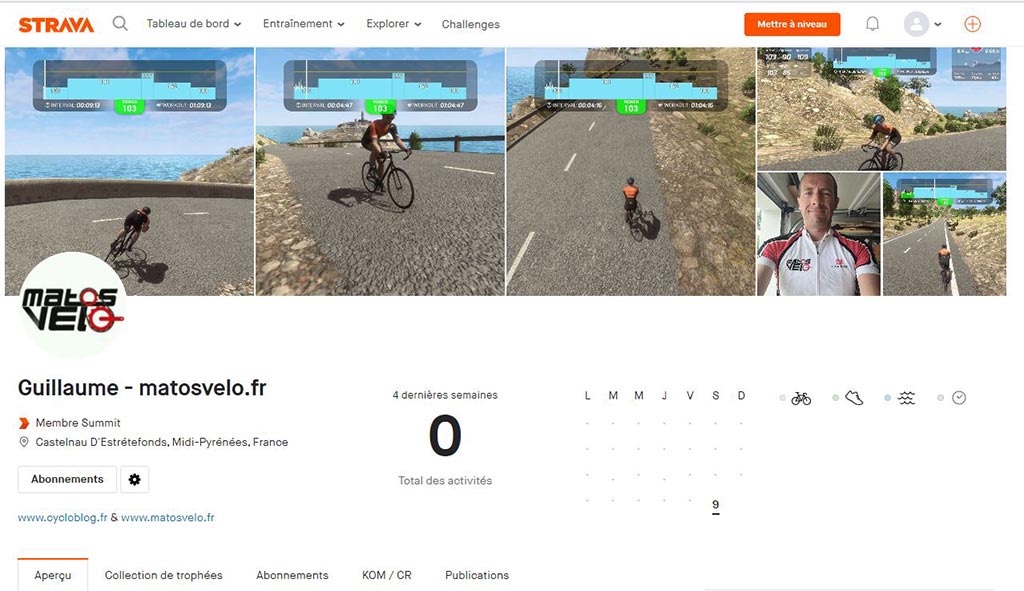The height and width of the screenshot is (591, 1024).
Task: Click the Summit member chevron badge
Action: (24, 423)
